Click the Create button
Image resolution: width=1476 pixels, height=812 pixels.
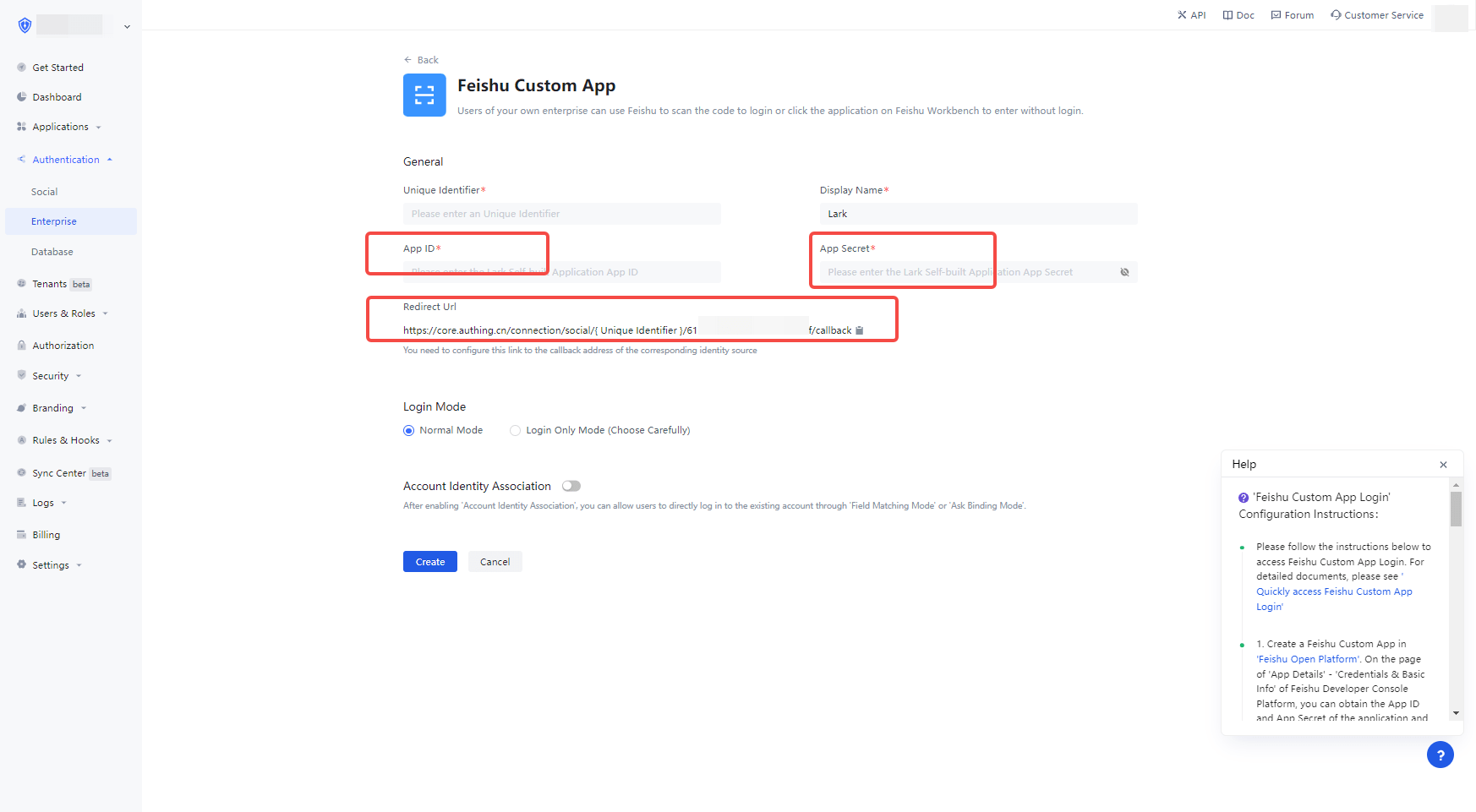(429, 562)
